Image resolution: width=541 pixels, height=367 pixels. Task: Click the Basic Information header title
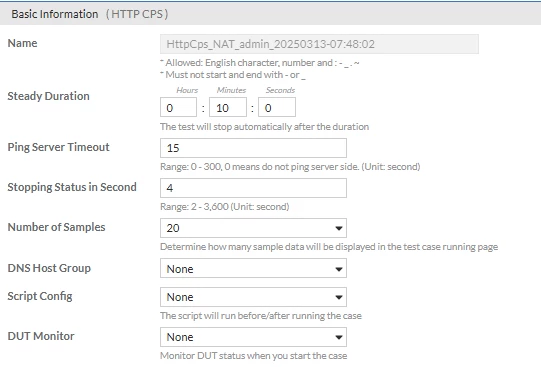pos(55,14)
